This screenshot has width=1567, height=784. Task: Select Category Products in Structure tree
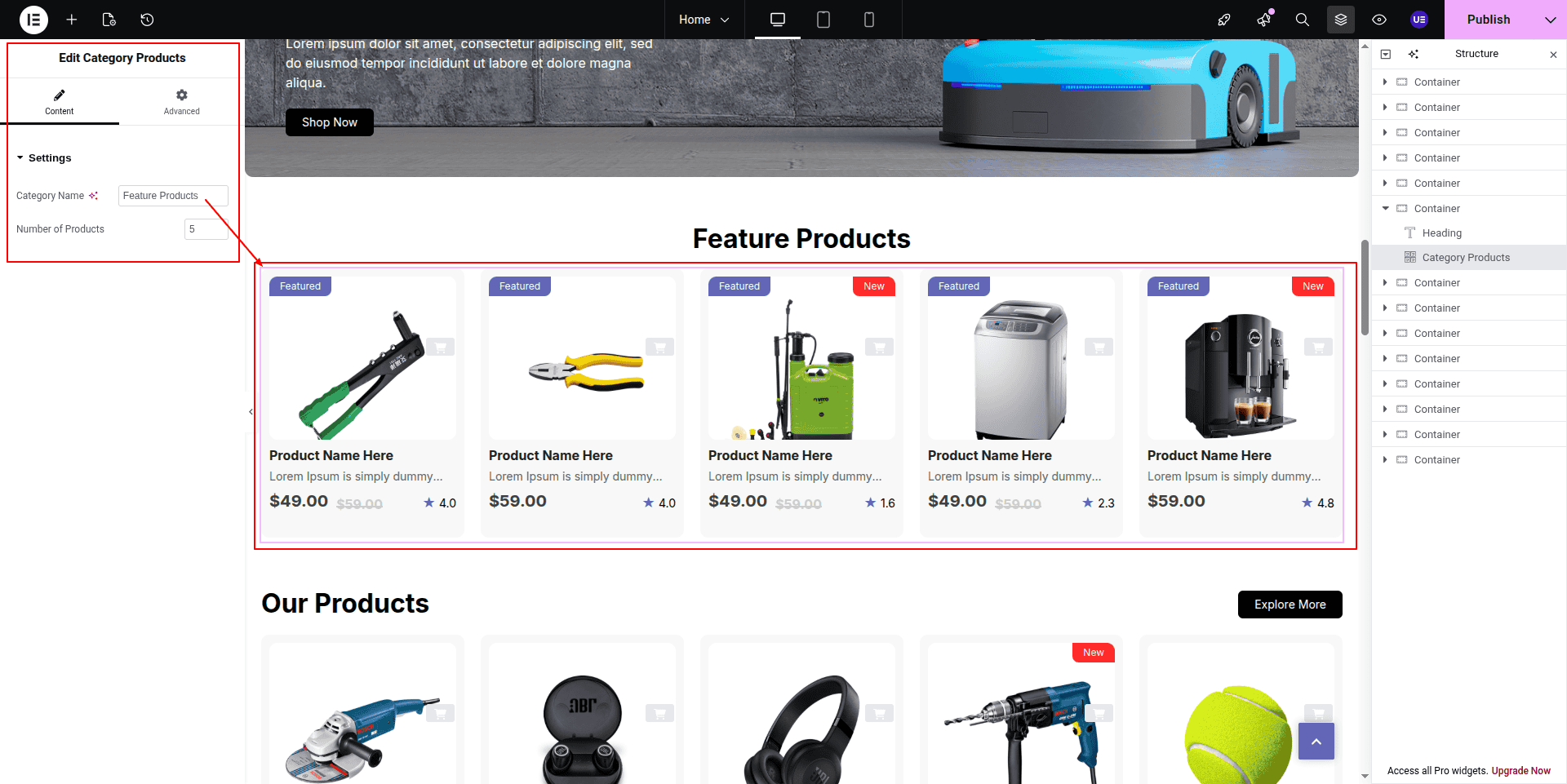1465,258
